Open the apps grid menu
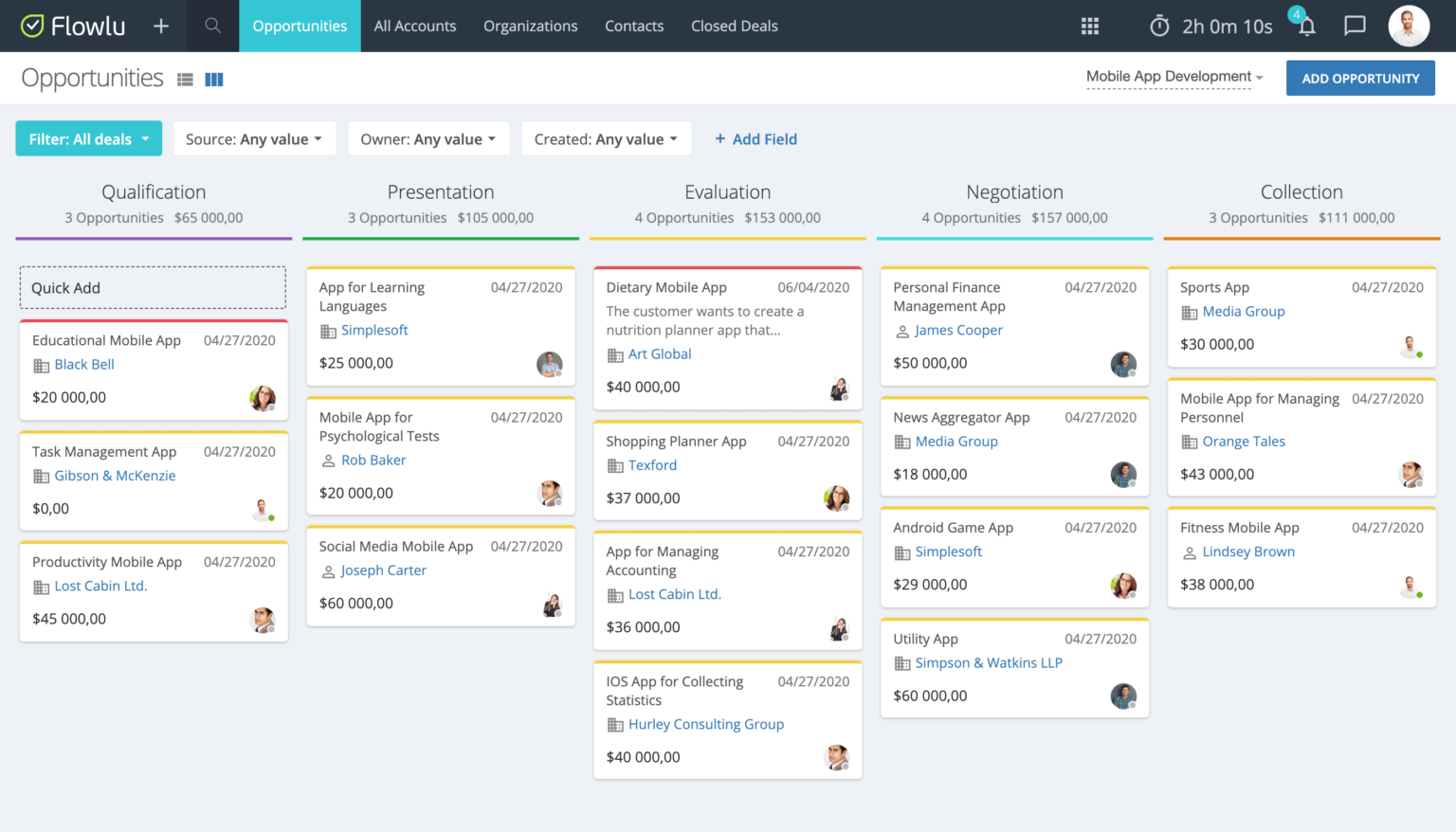This screenshot has height=832, width=1456. click(x=1089, y=26)
